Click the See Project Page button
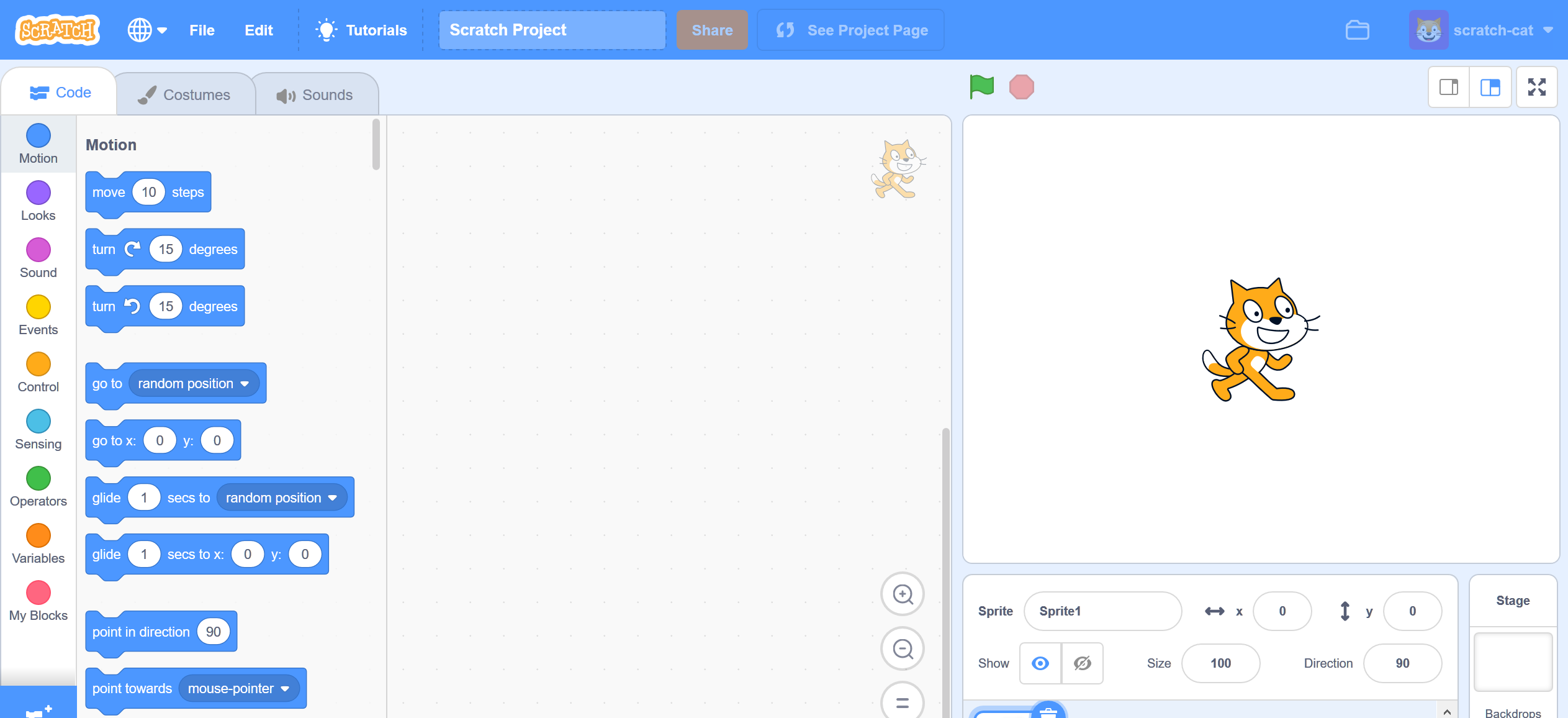 point(850,30)
